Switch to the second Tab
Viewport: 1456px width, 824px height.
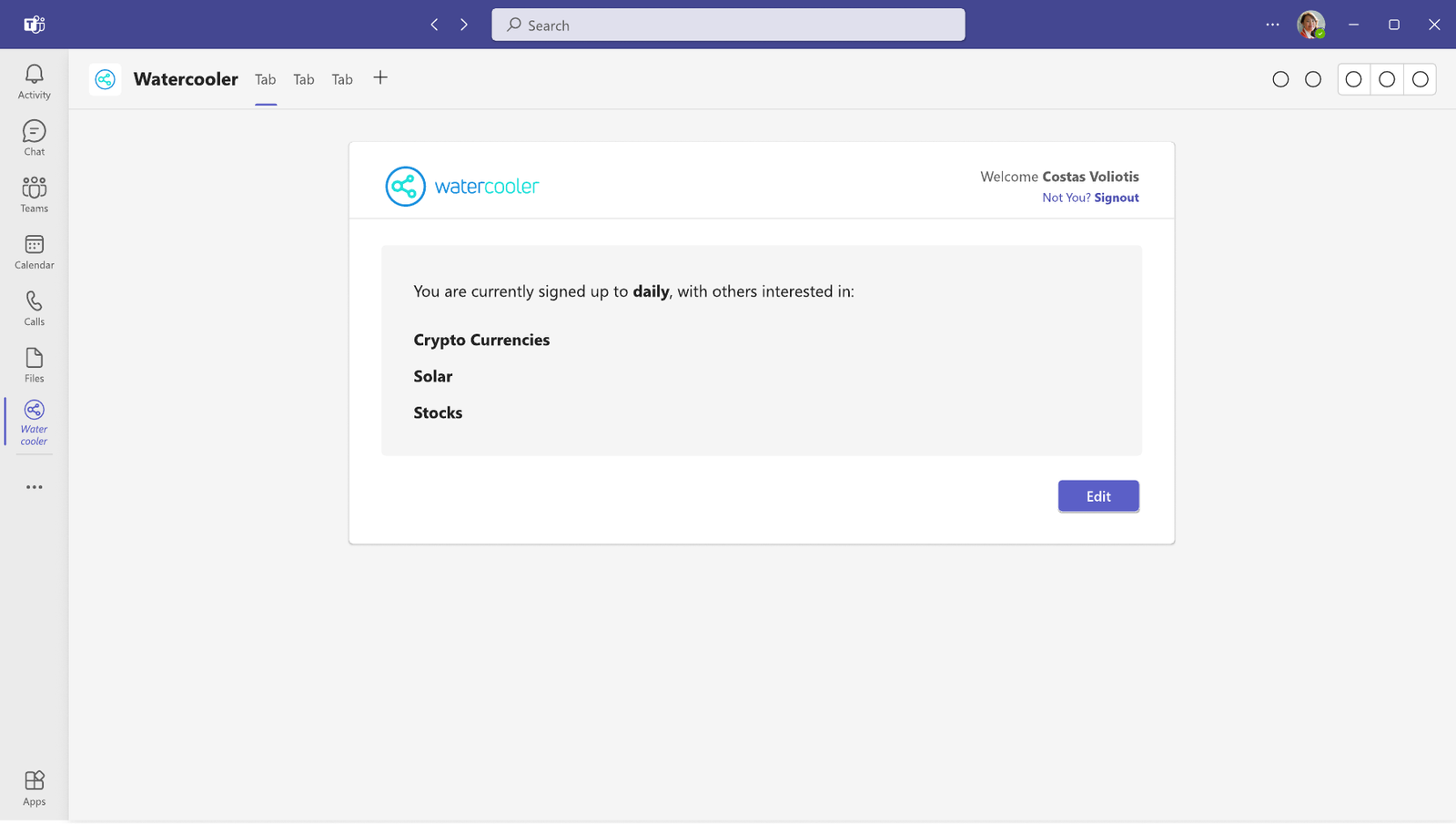coord(304,79)
